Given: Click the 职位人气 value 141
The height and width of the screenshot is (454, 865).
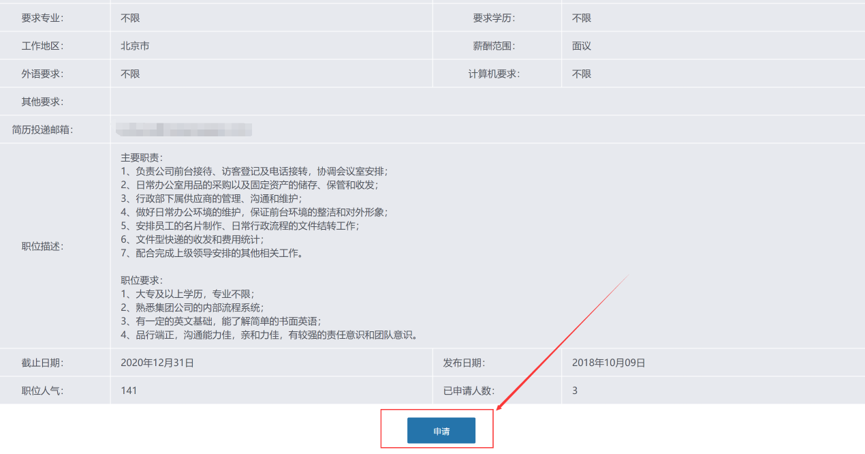Looking at the screenshot, I should [x=128, y=391].
